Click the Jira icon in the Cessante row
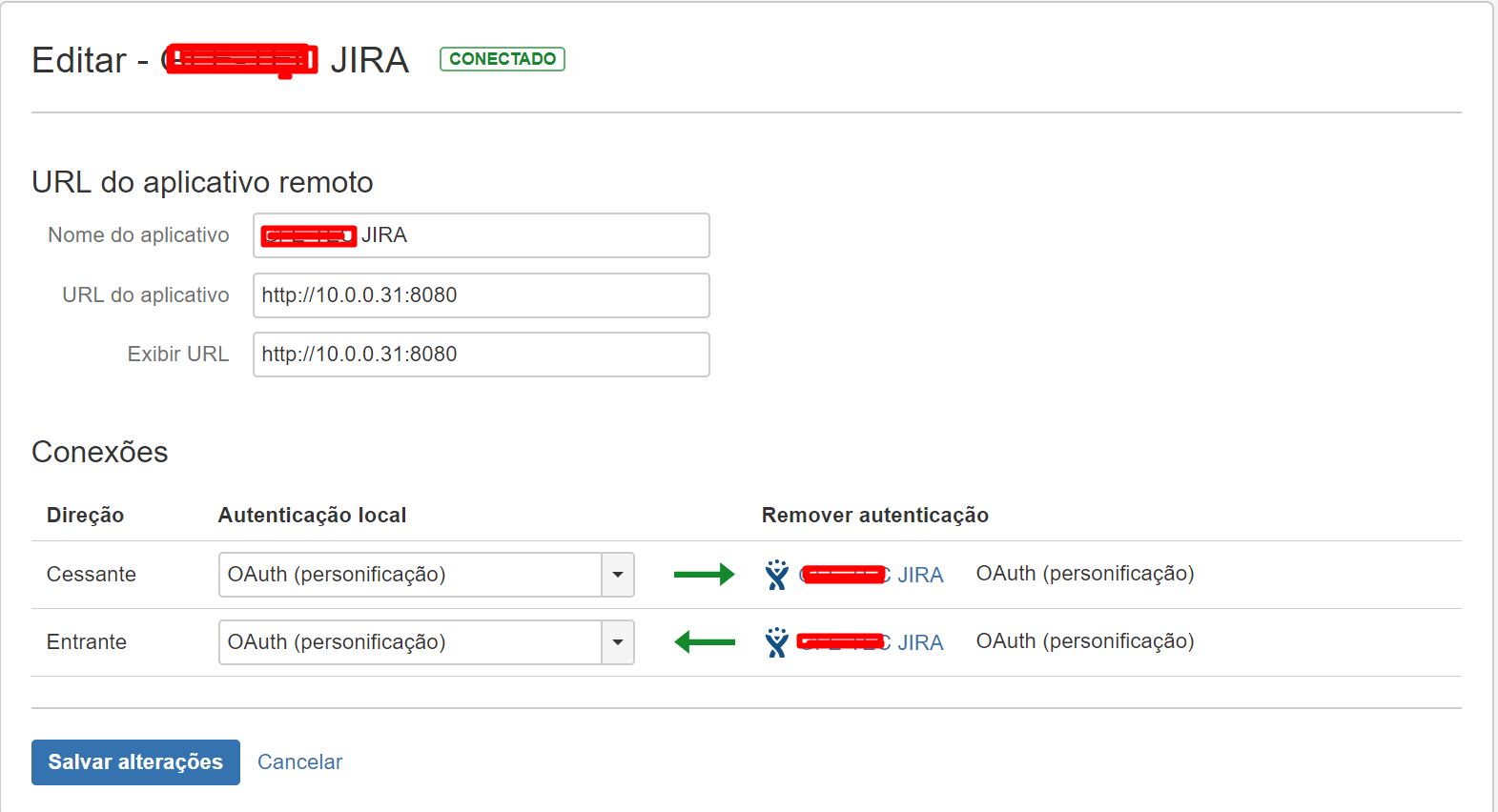This screenshot has height=812, width=1498. 777,575
